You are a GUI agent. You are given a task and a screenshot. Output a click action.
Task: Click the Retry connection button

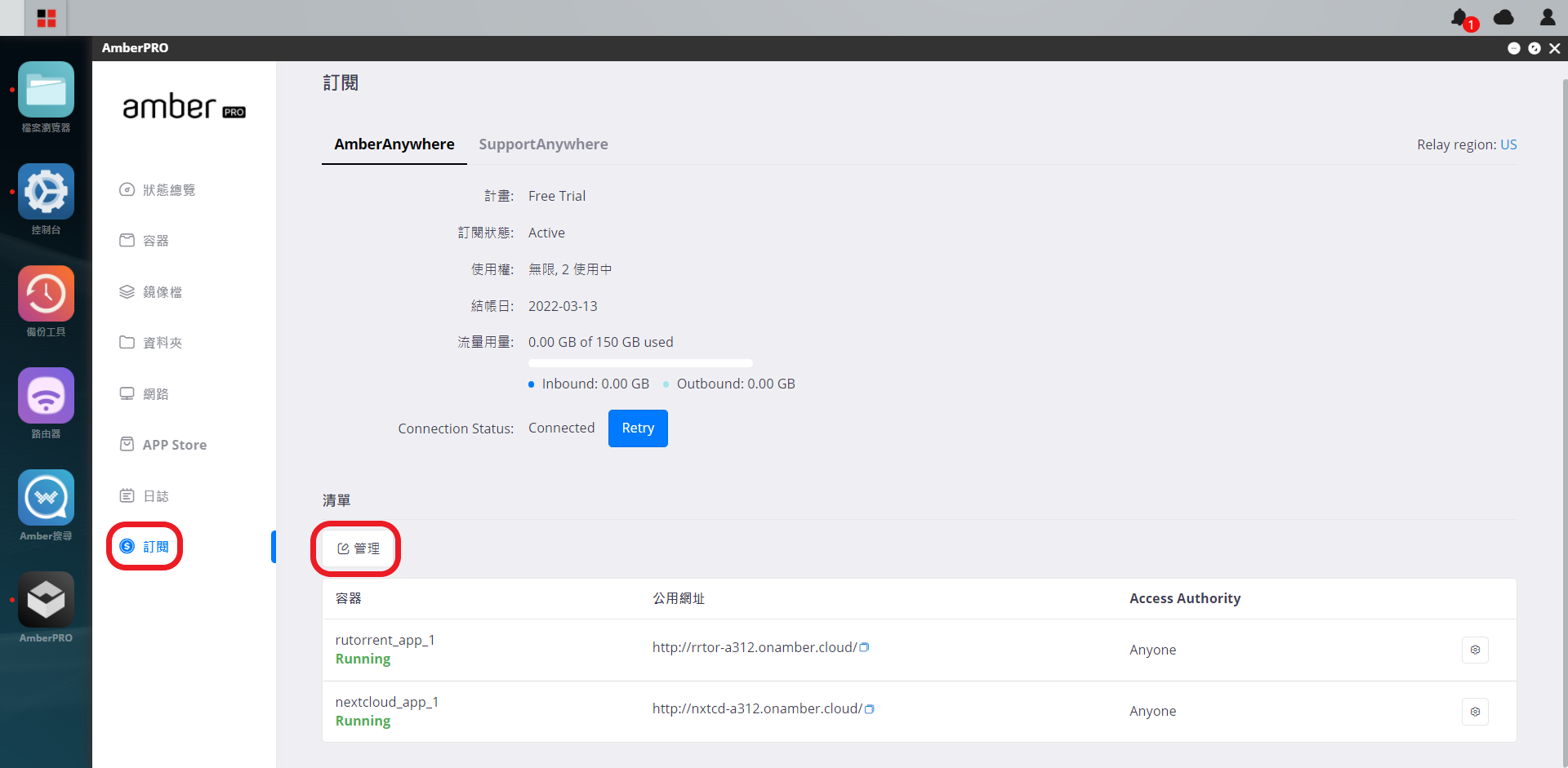[x=638, y=428]
